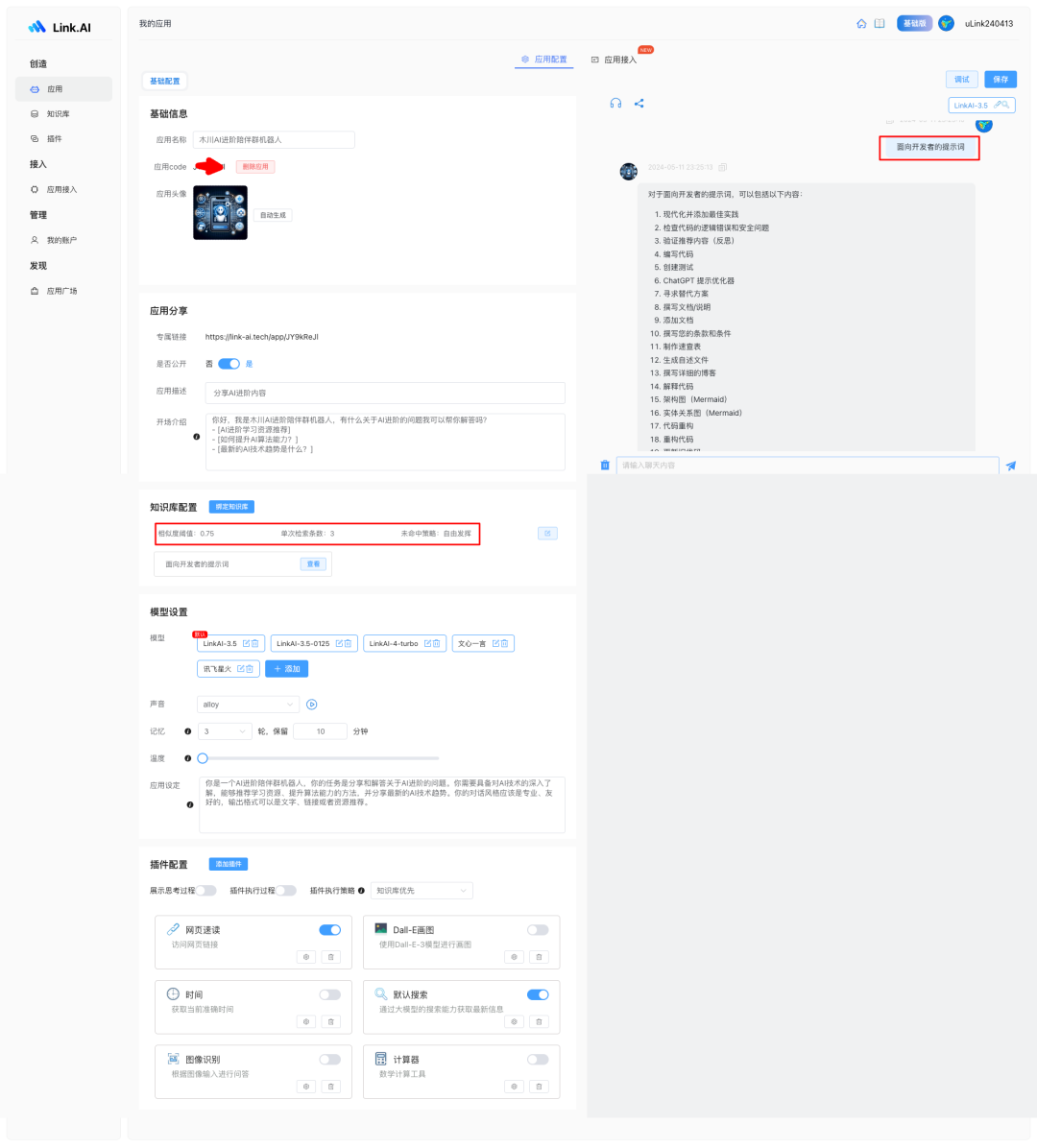Delete the 图像识别 plugin
1037x1148 pixels.
pos(331,1087)
